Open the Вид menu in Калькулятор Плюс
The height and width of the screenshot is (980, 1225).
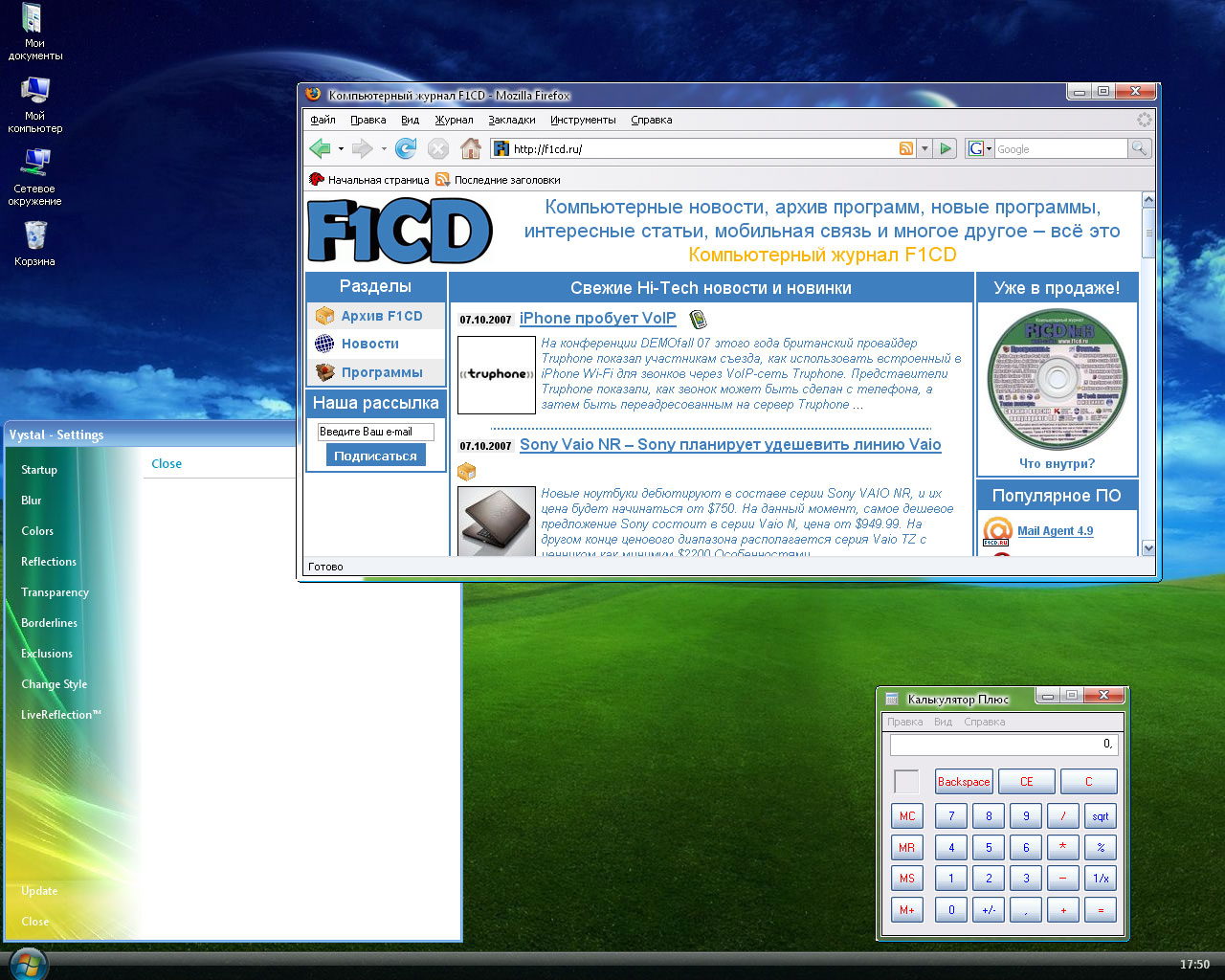tap(943, 722)
